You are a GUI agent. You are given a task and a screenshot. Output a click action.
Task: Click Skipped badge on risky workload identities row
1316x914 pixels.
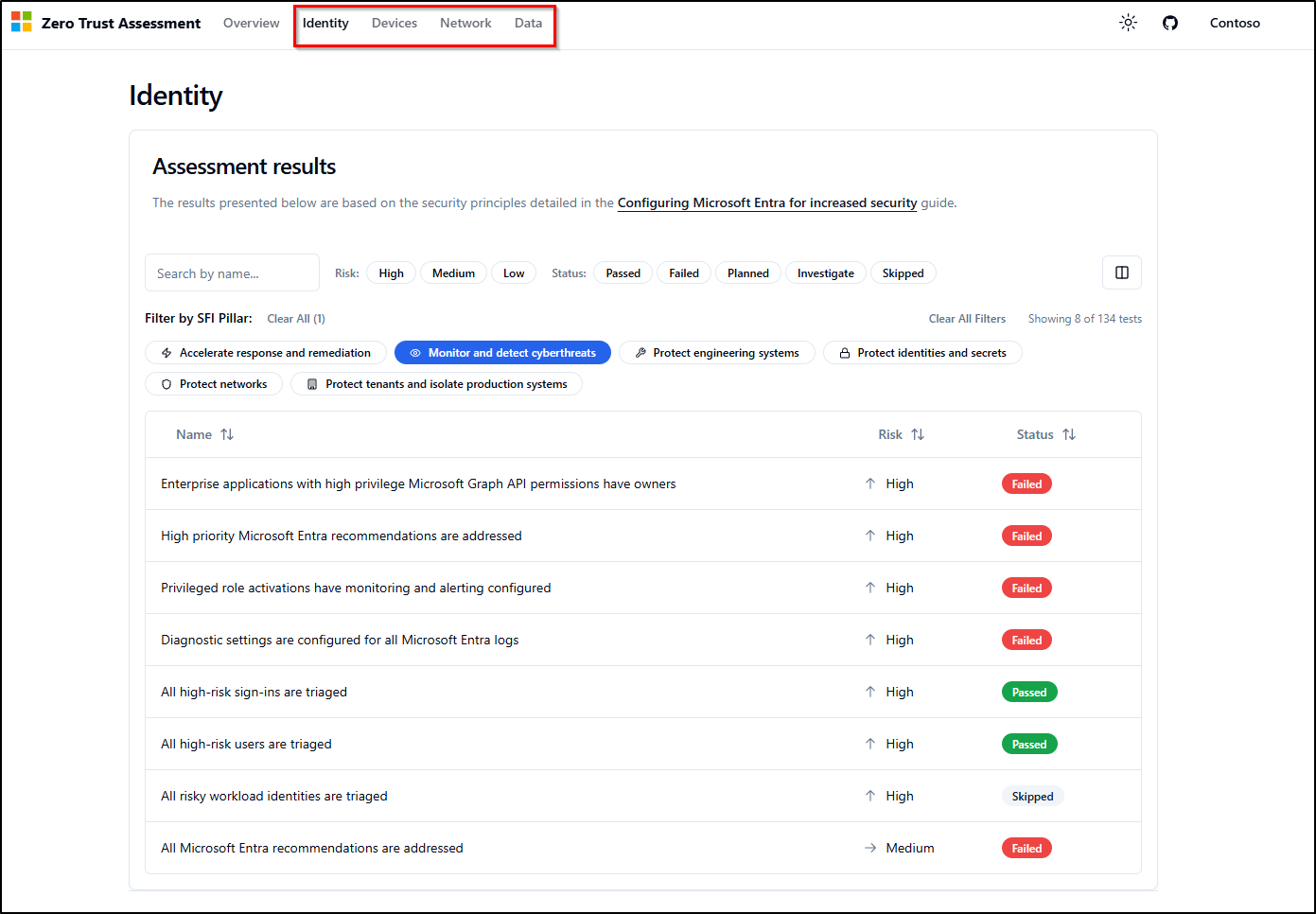tap(1032, 796)
